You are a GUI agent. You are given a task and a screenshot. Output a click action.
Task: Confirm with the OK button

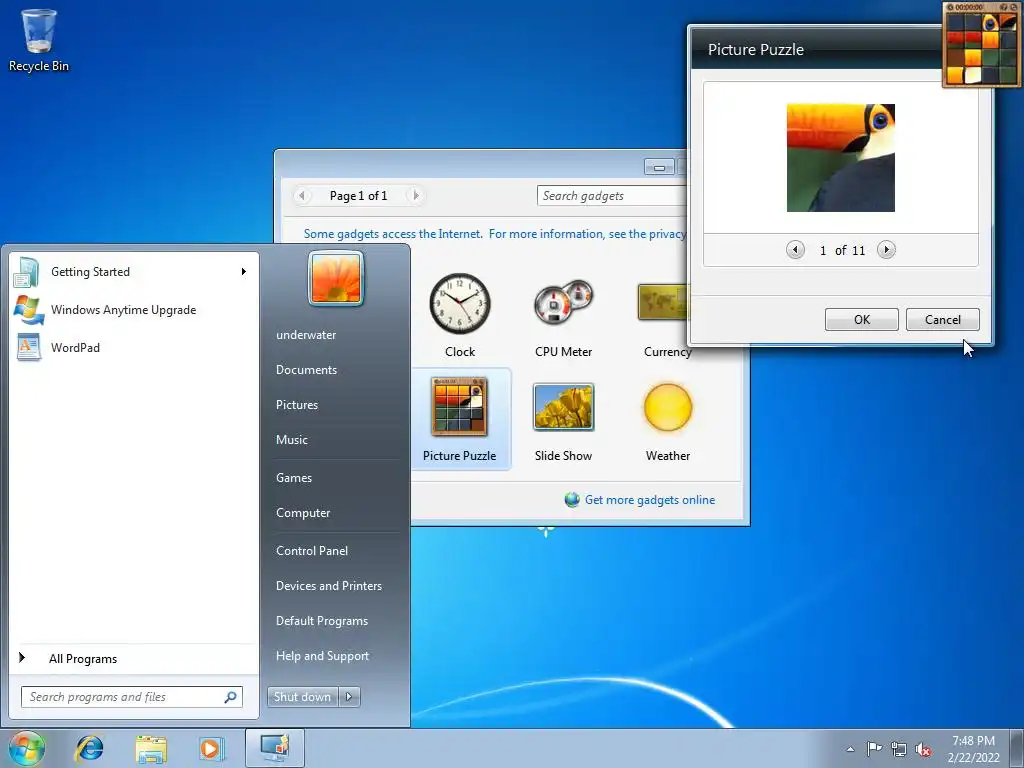[861, 319]
